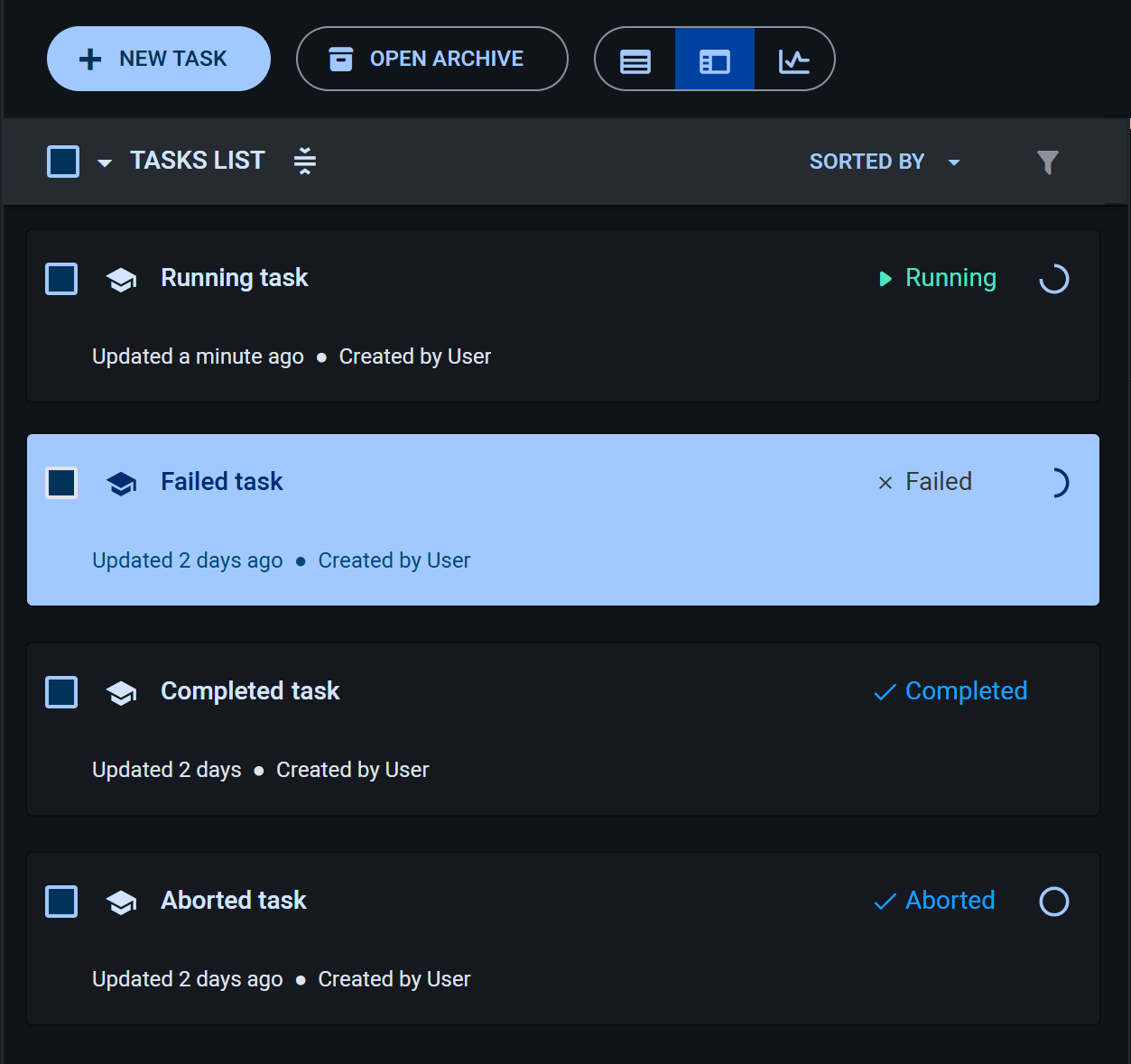Viewport: 1131px width, 1064px height.
Task: Switch to the table view tab
Action: 635,59
